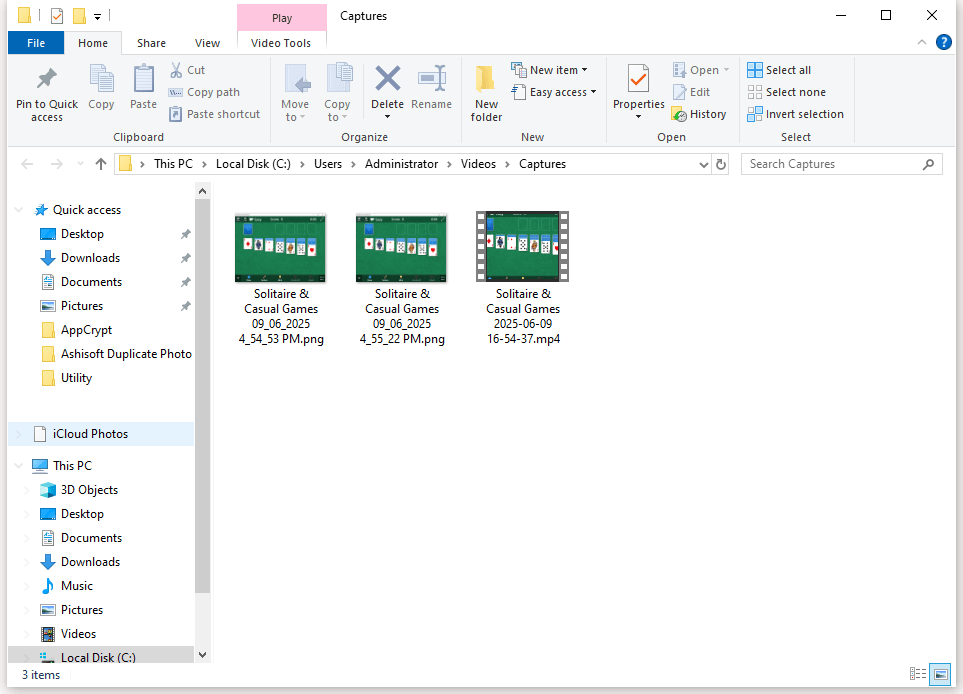The image size is (963, 694).
Task: Click the Pin to Quick access icon
Action: click(x=46, y=80)
